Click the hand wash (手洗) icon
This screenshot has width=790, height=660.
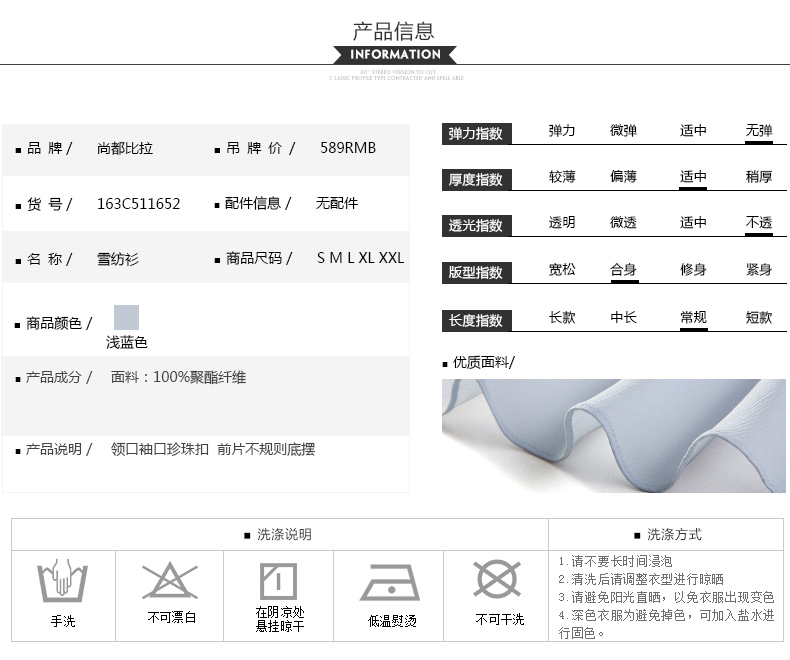pyautogui.click(x=62, y=580)
